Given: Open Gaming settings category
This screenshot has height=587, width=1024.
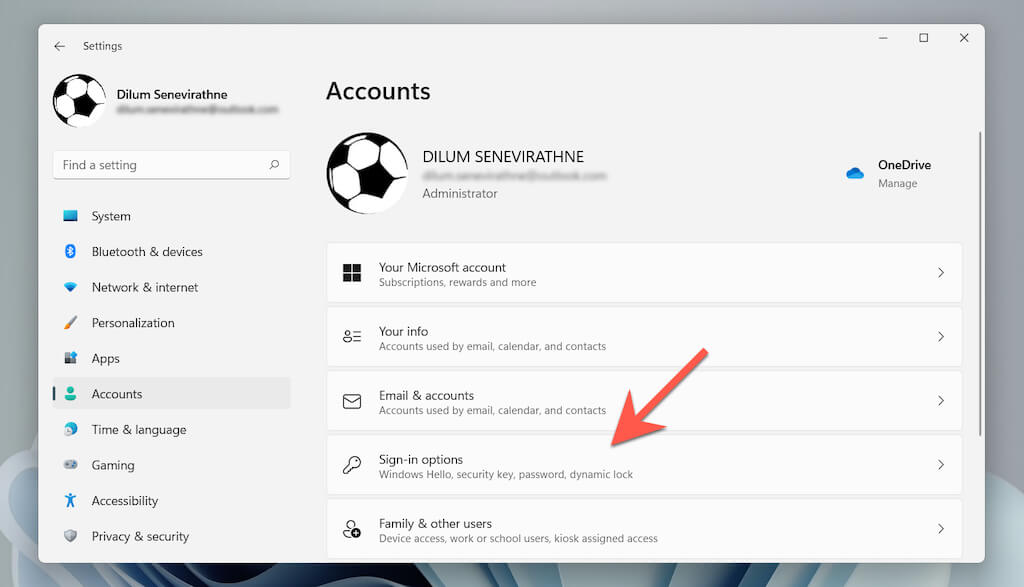Looking at the screenshot, I should (172, 465).
